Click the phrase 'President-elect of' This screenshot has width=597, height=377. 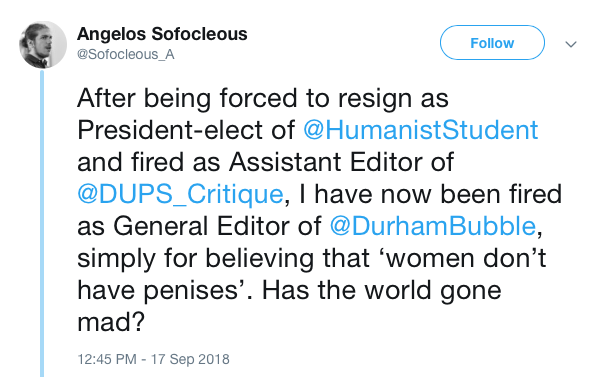pyautogui.click(x=186, y=130)
